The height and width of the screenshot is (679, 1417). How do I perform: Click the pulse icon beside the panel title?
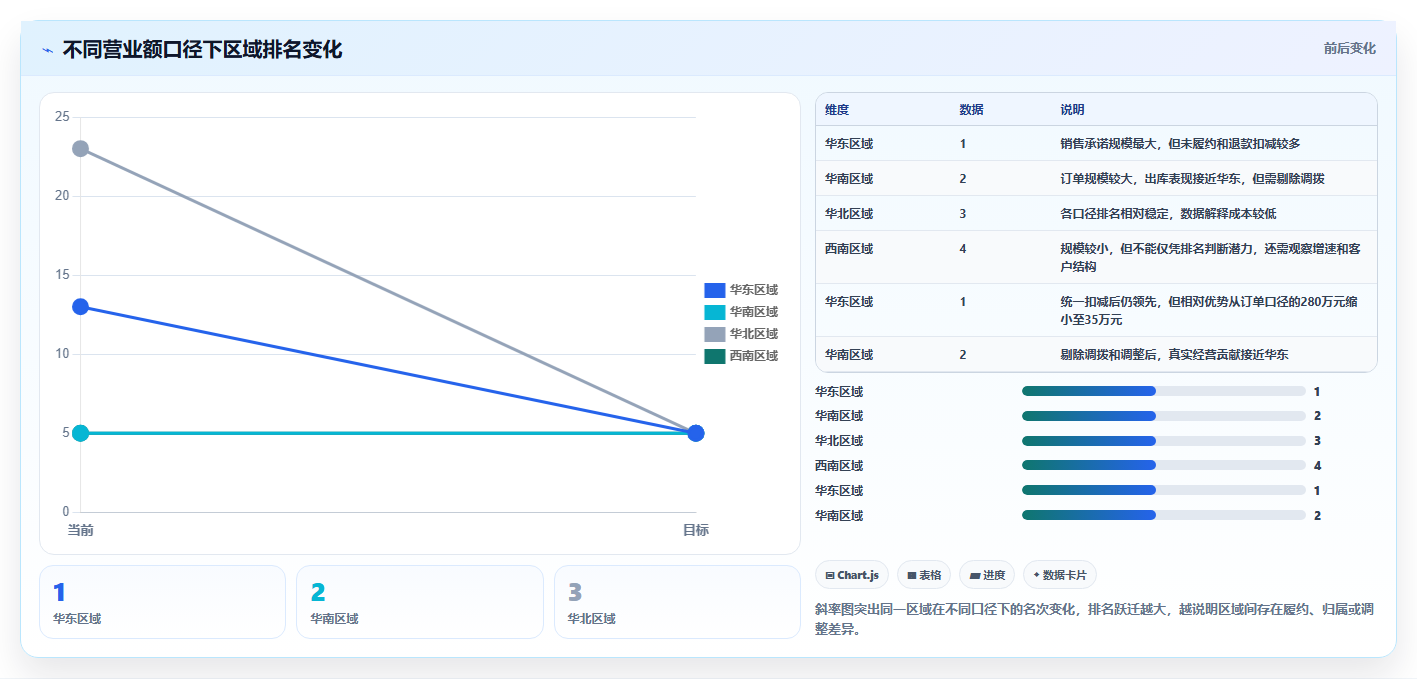pyautogui.click(x=47, y=50)
